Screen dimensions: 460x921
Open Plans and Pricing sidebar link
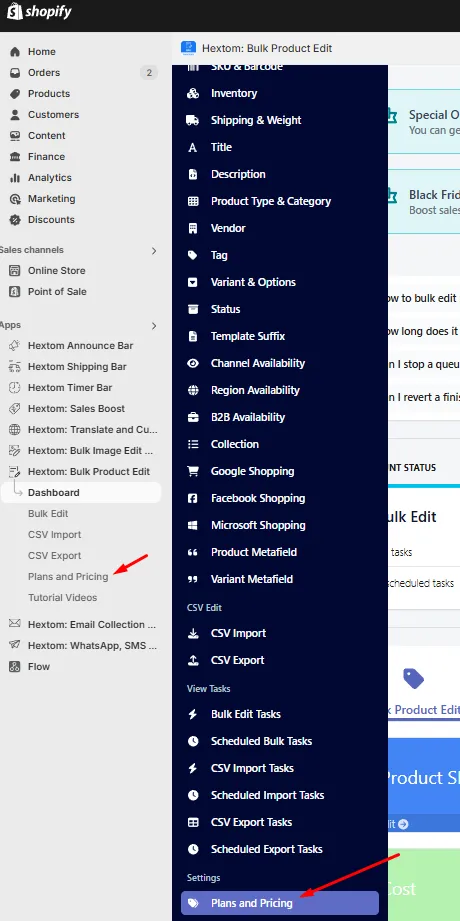(68, 577)
